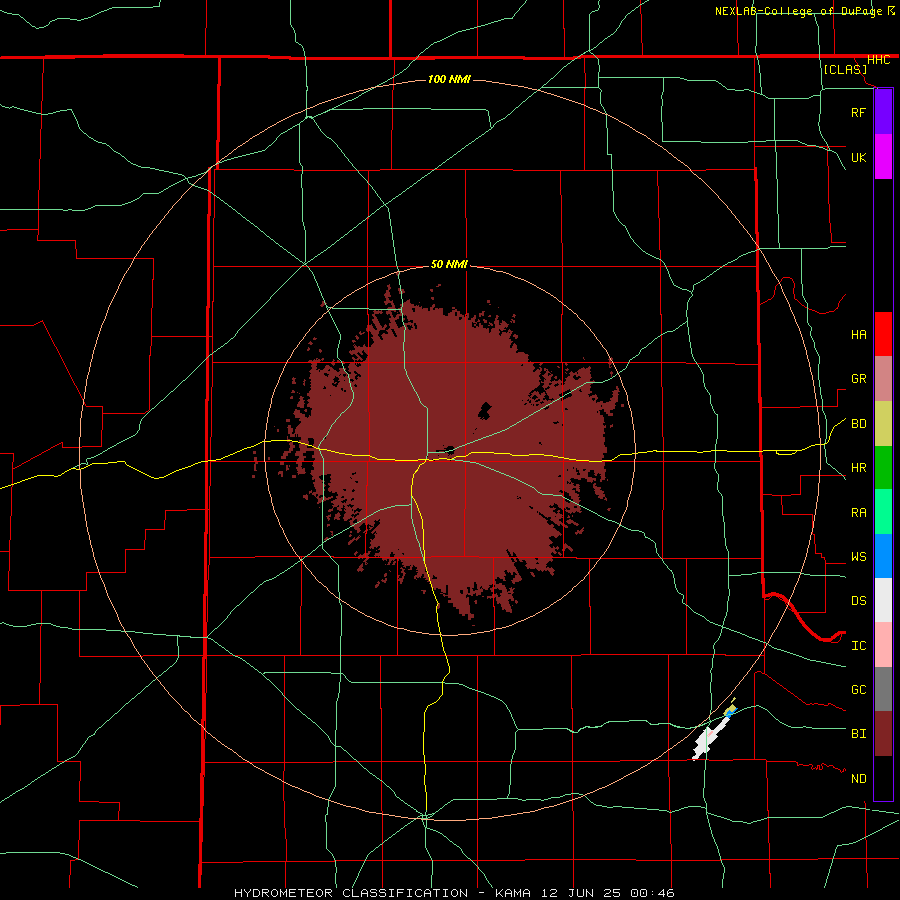Screen dimensions: 900x900
Task: Click the "BD" legend label
Action: tap(858, 423)
